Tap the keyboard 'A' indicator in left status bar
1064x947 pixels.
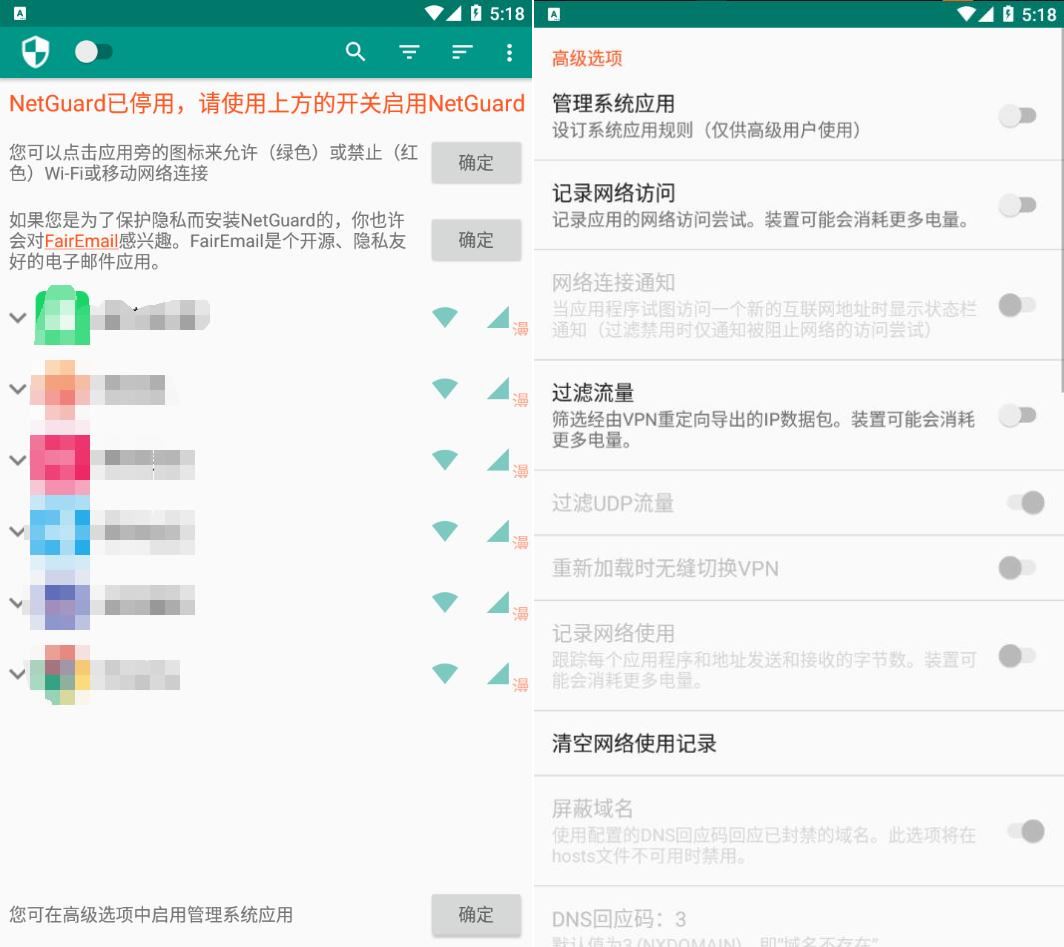pos(20,13)
